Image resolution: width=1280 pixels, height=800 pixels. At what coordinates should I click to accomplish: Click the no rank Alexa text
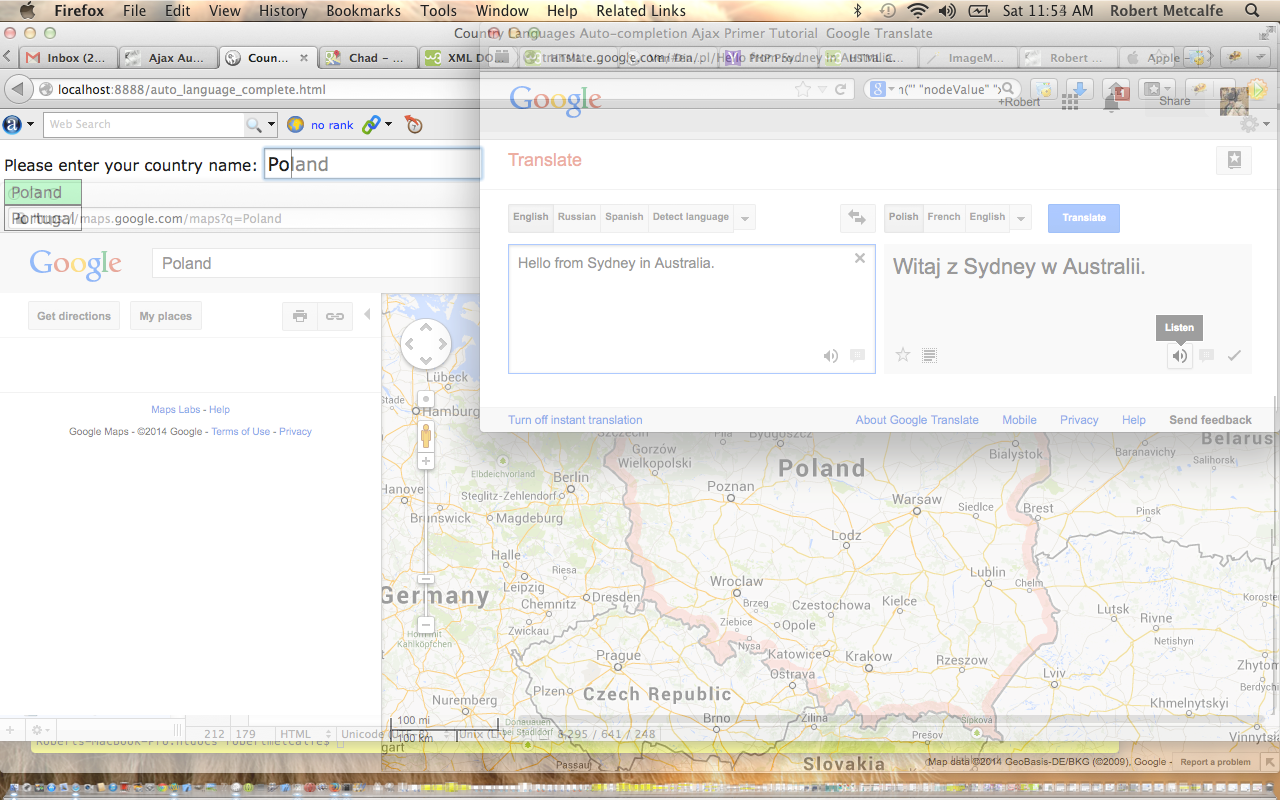coord(332,125)
